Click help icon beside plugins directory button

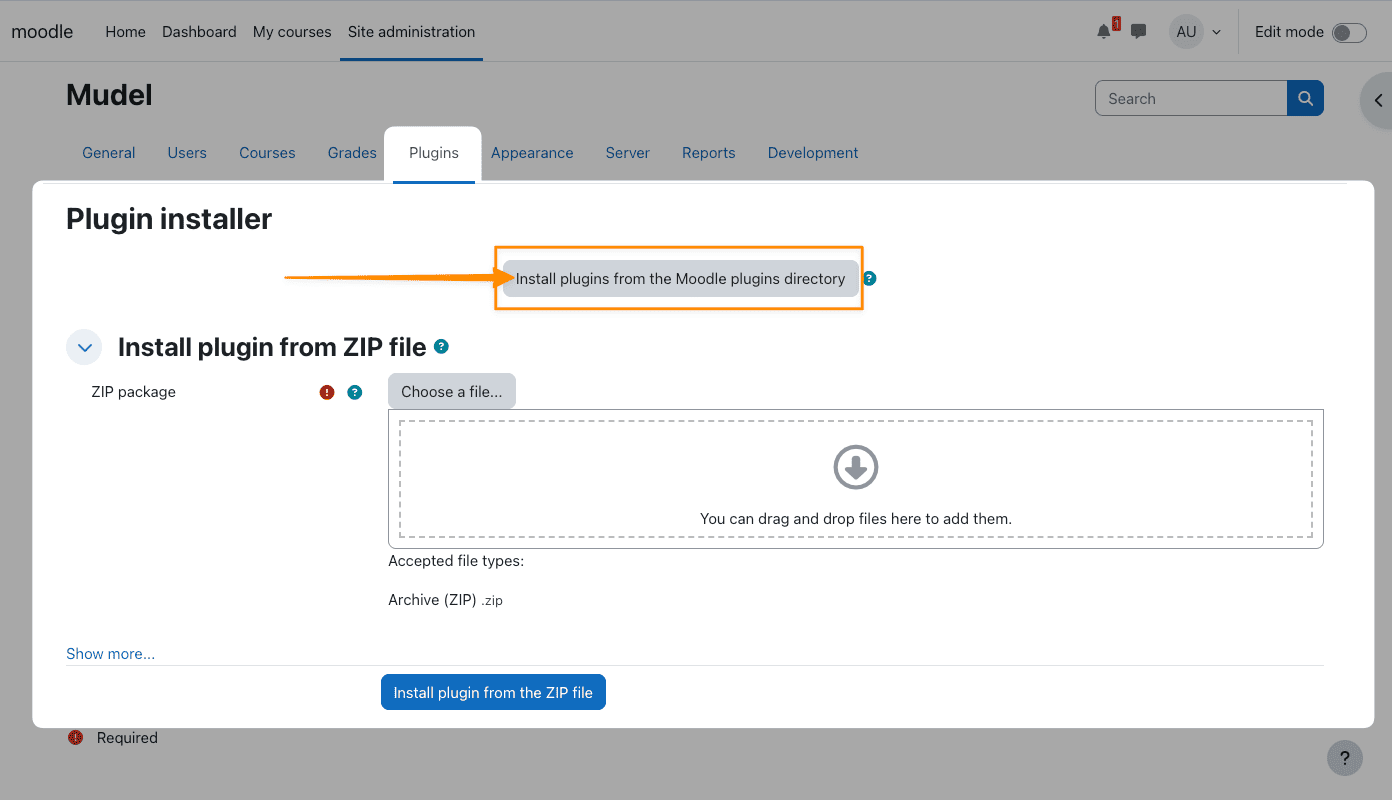pyautogui.click(x=870, y=279)
